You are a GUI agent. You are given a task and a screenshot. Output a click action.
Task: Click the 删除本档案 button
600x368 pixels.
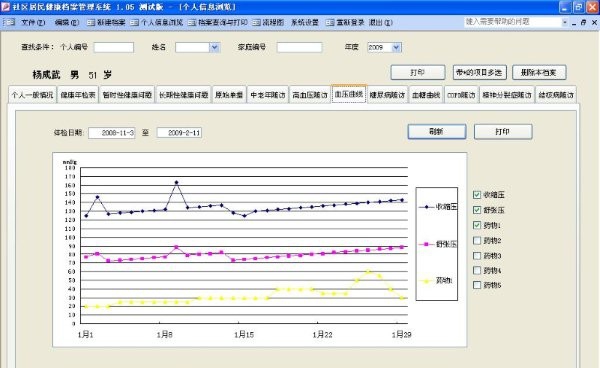[x=539, y=72]
